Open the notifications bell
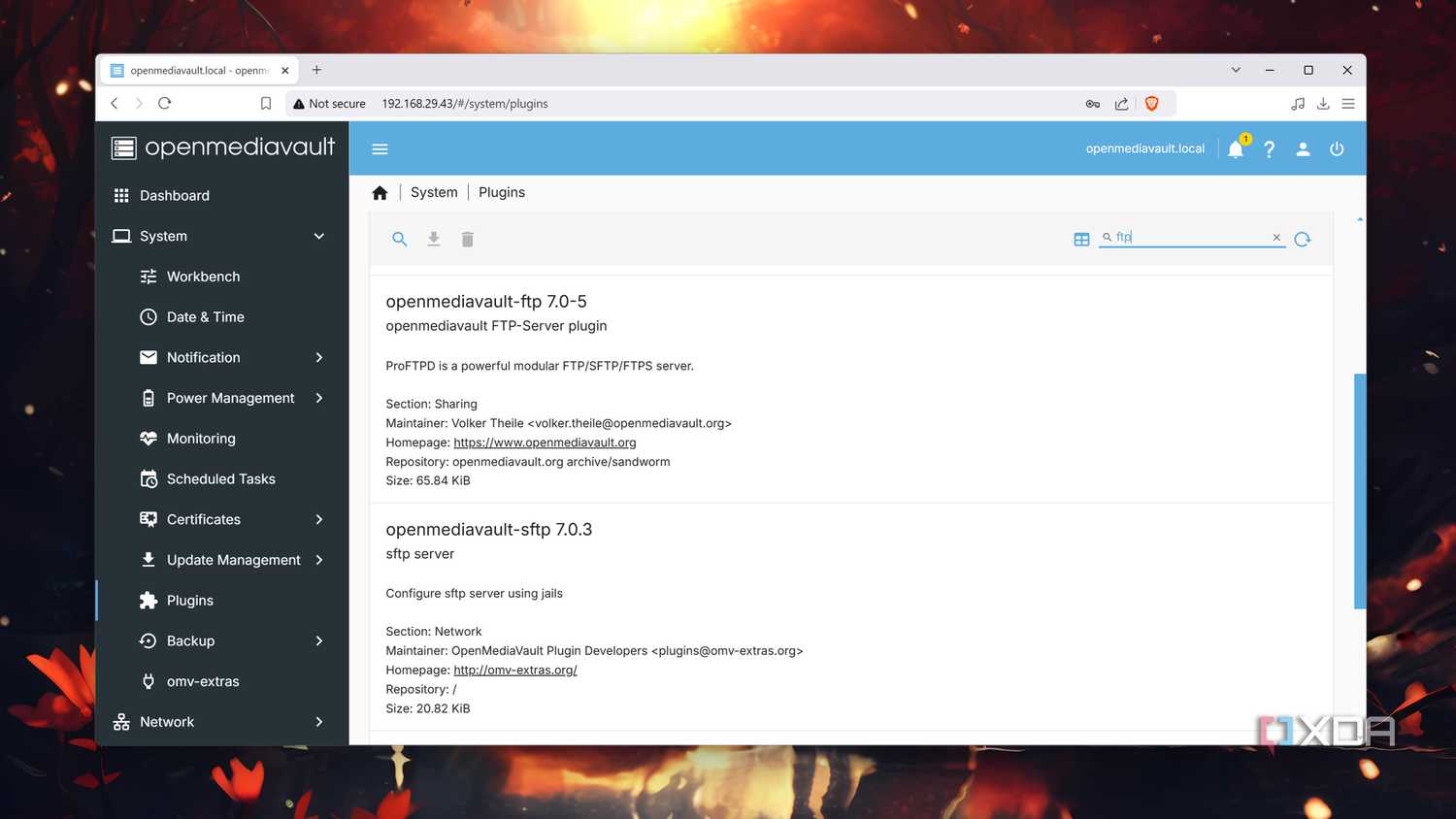Screen dimensions: 1456x819 [1236, 149]
